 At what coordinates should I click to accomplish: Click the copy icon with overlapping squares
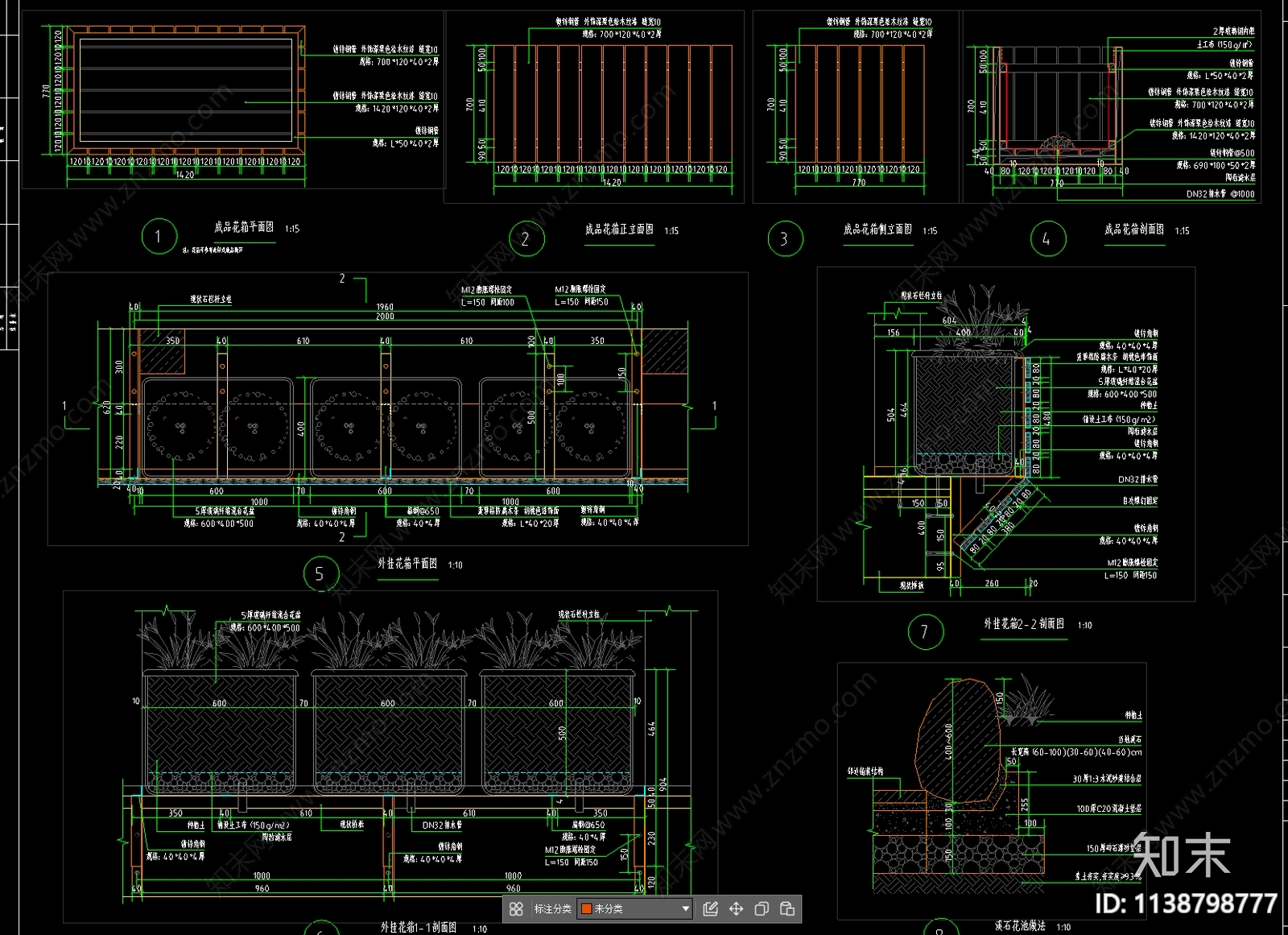tap(762, 908)
